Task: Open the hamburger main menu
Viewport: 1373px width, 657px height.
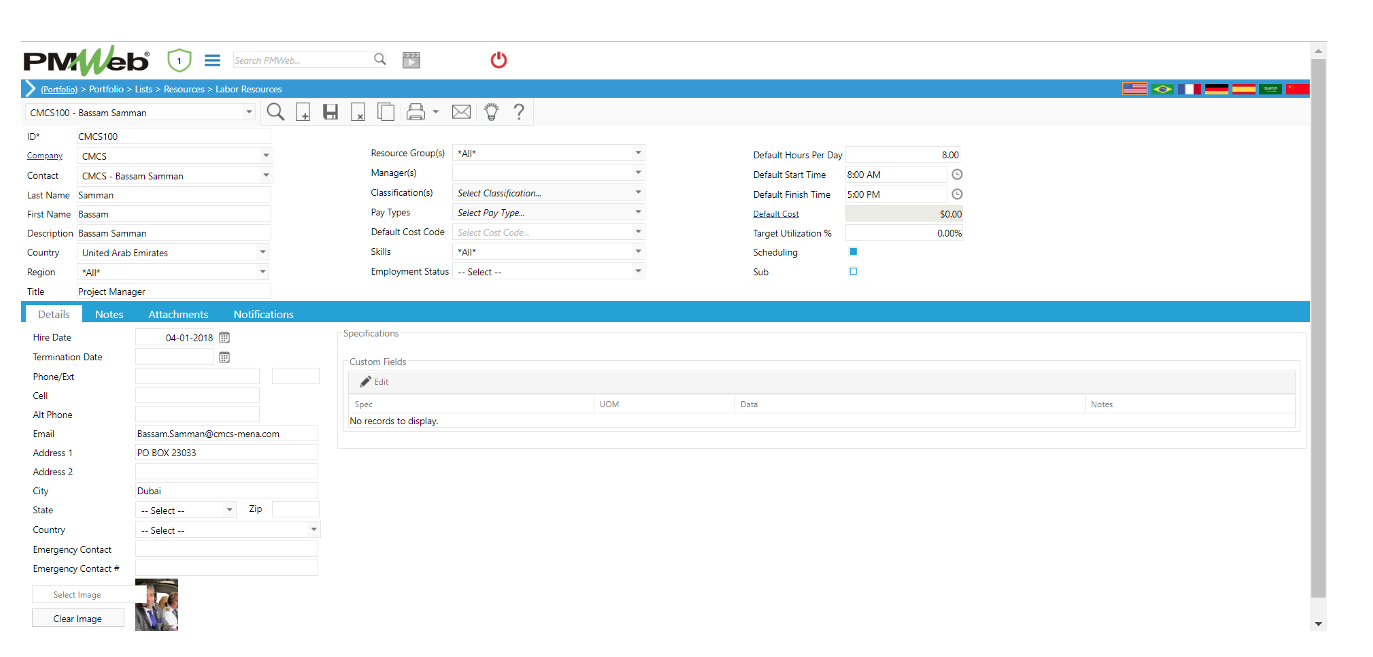Action: pyautogui.click(x=212, y=60)
